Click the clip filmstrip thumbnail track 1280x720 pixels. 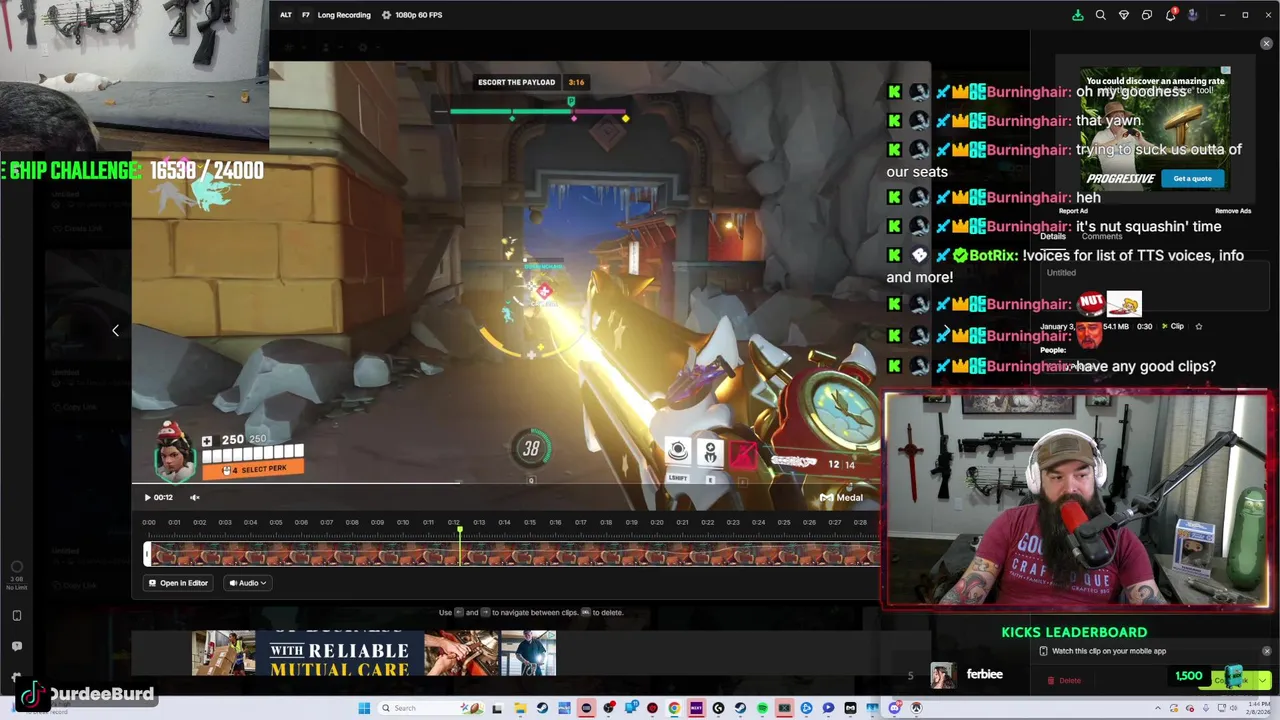click(513, 553)
